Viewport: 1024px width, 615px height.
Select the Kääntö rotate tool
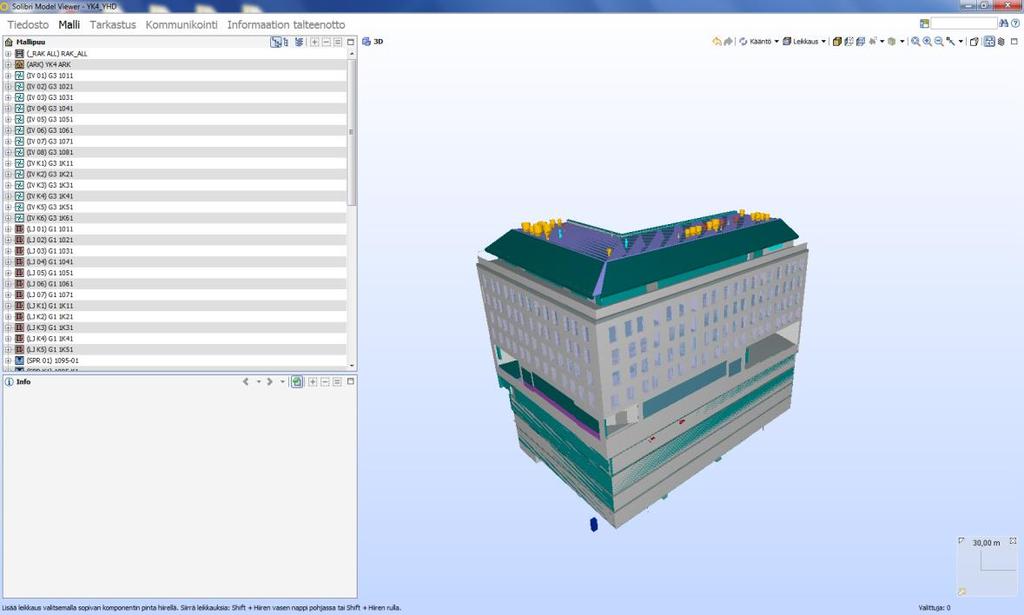tap(755, 41)
